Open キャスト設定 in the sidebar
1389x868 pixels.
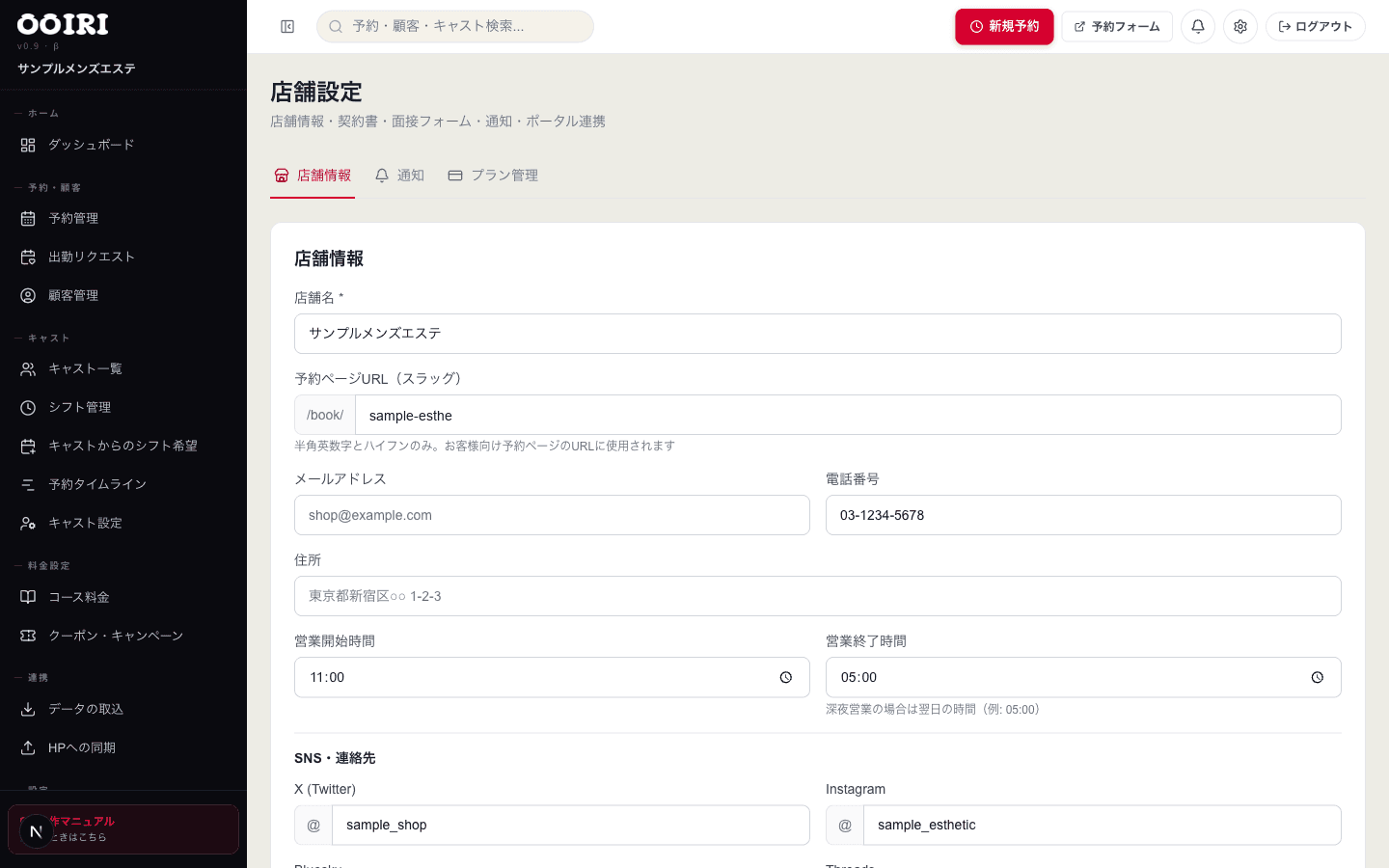(123, 523)
